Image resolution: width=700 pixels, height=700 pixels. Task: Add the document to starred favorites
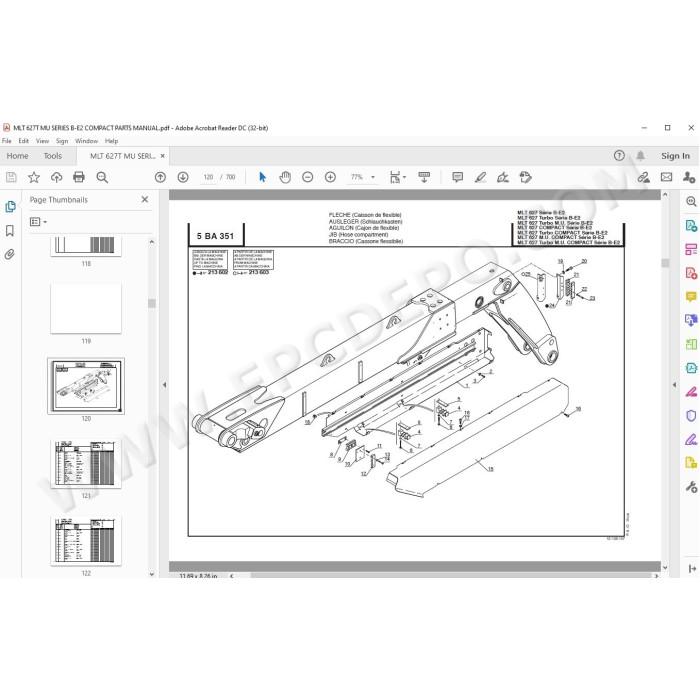click(34, 177)
